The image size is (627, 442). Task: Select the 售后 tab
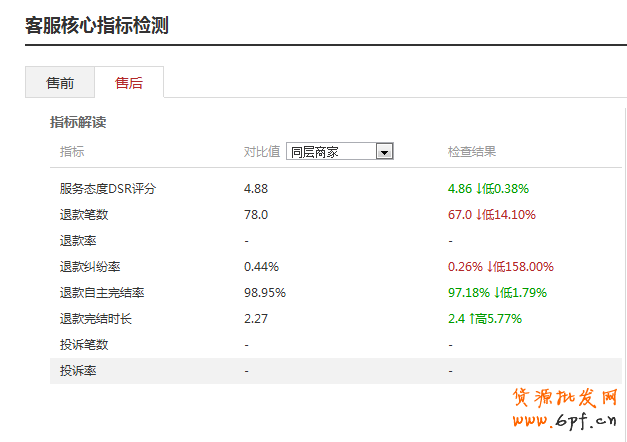[129, 83]
